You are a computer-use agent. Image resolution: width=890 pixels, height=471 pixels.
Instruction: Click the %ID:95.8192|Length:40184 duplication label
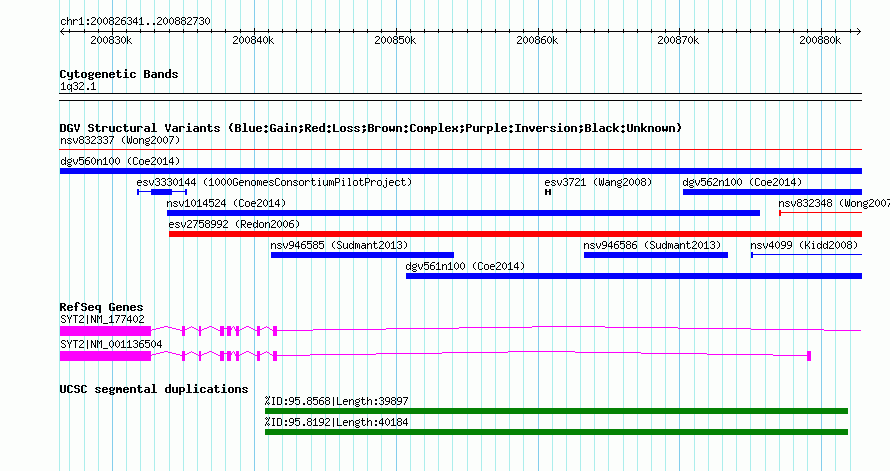pyautogui.click(x=336, y=422)
